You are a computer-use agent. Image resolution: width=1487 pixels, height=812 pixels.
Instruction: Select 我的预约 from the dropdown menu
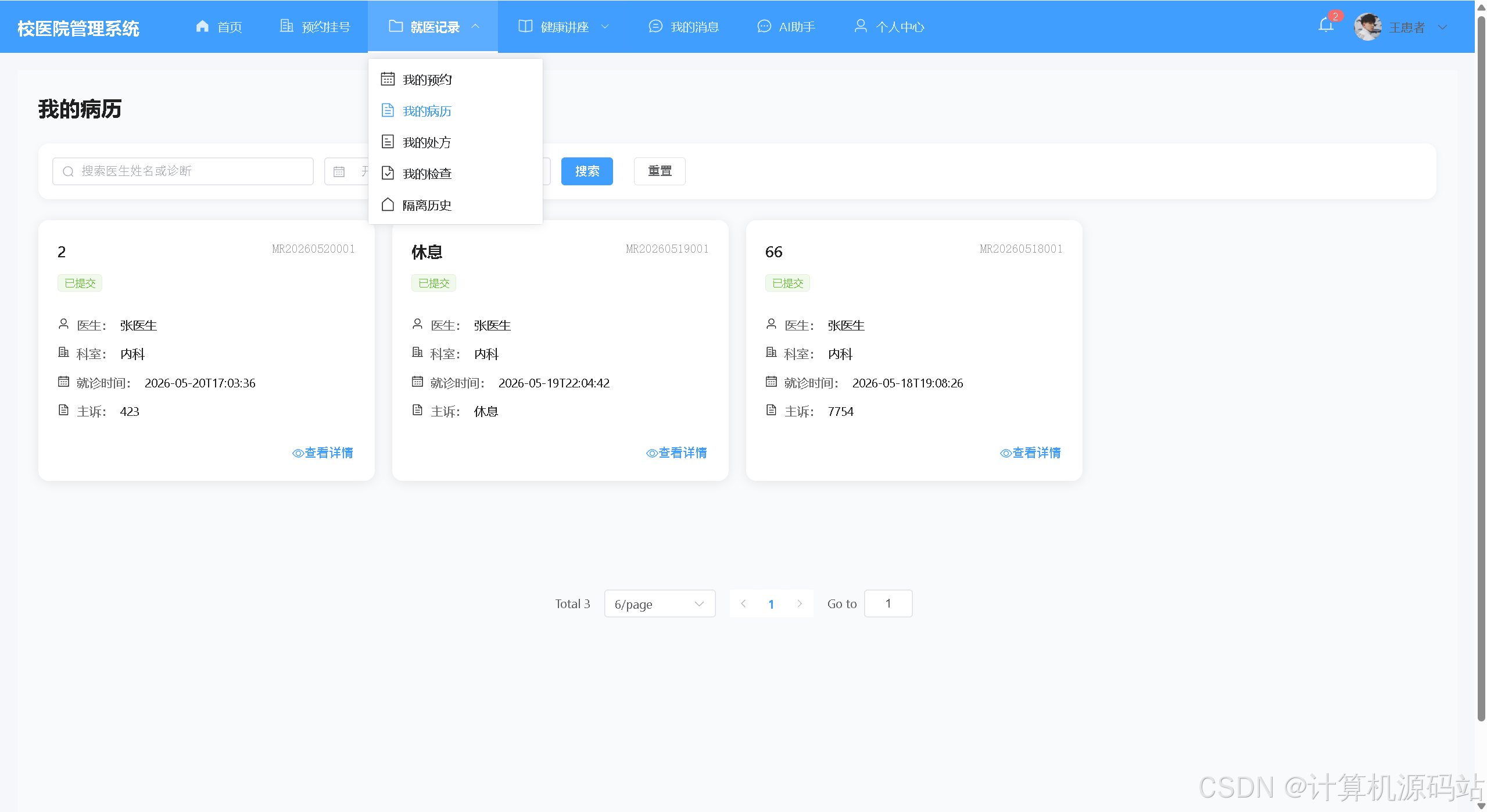click(456, 80)
